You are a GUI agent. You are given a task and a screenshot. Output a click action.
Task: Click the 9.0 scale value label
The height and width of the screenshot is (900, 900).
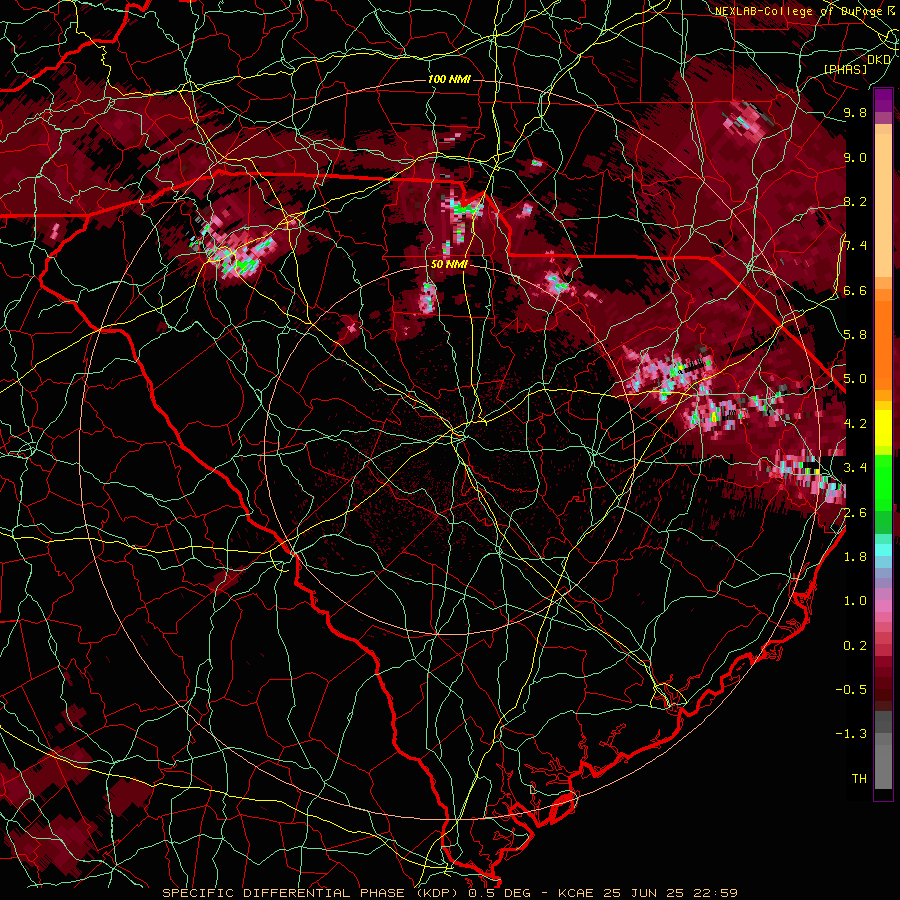coord(855,157)
